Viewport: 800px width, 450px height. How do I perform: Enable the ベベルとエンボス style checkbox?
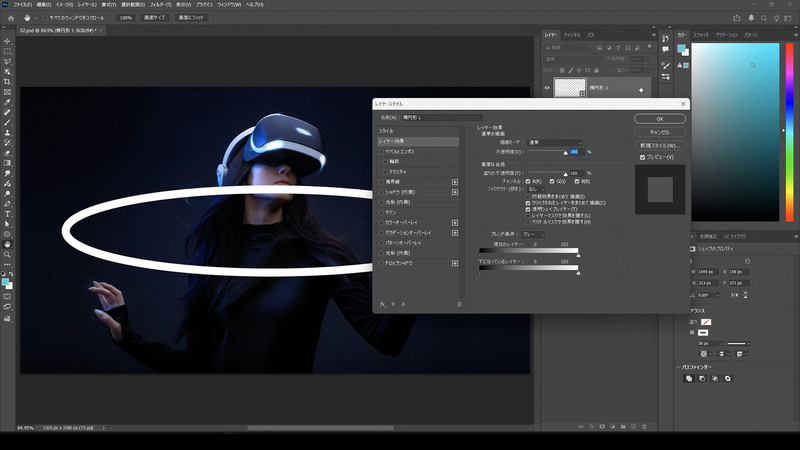coord(381,150)
